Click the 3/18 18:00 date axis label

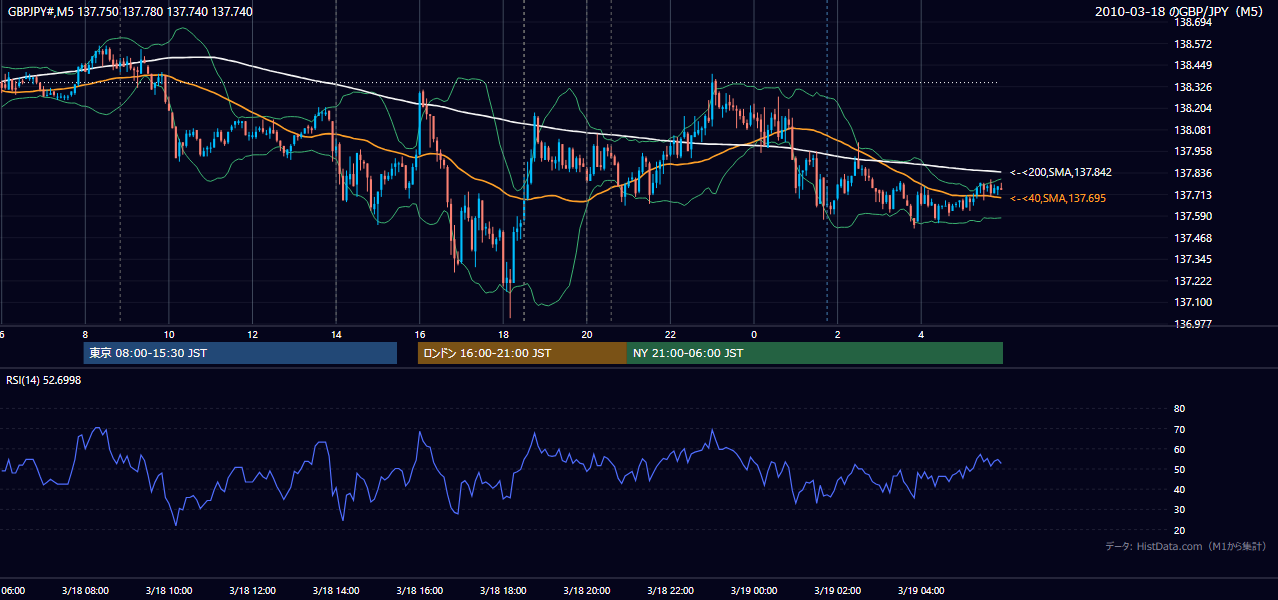click(x=502, y=590)
